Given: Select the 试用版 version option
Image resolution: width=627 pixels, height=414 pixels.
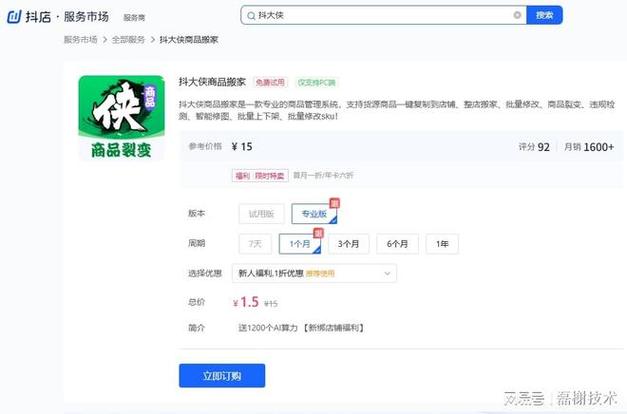Looking at the screenshot, I should click(262, 214).
